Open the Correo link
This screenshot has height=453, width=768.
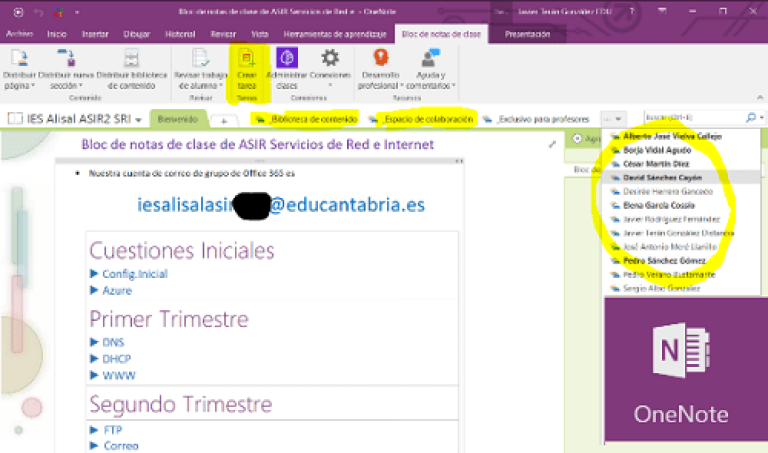[121, 446]
